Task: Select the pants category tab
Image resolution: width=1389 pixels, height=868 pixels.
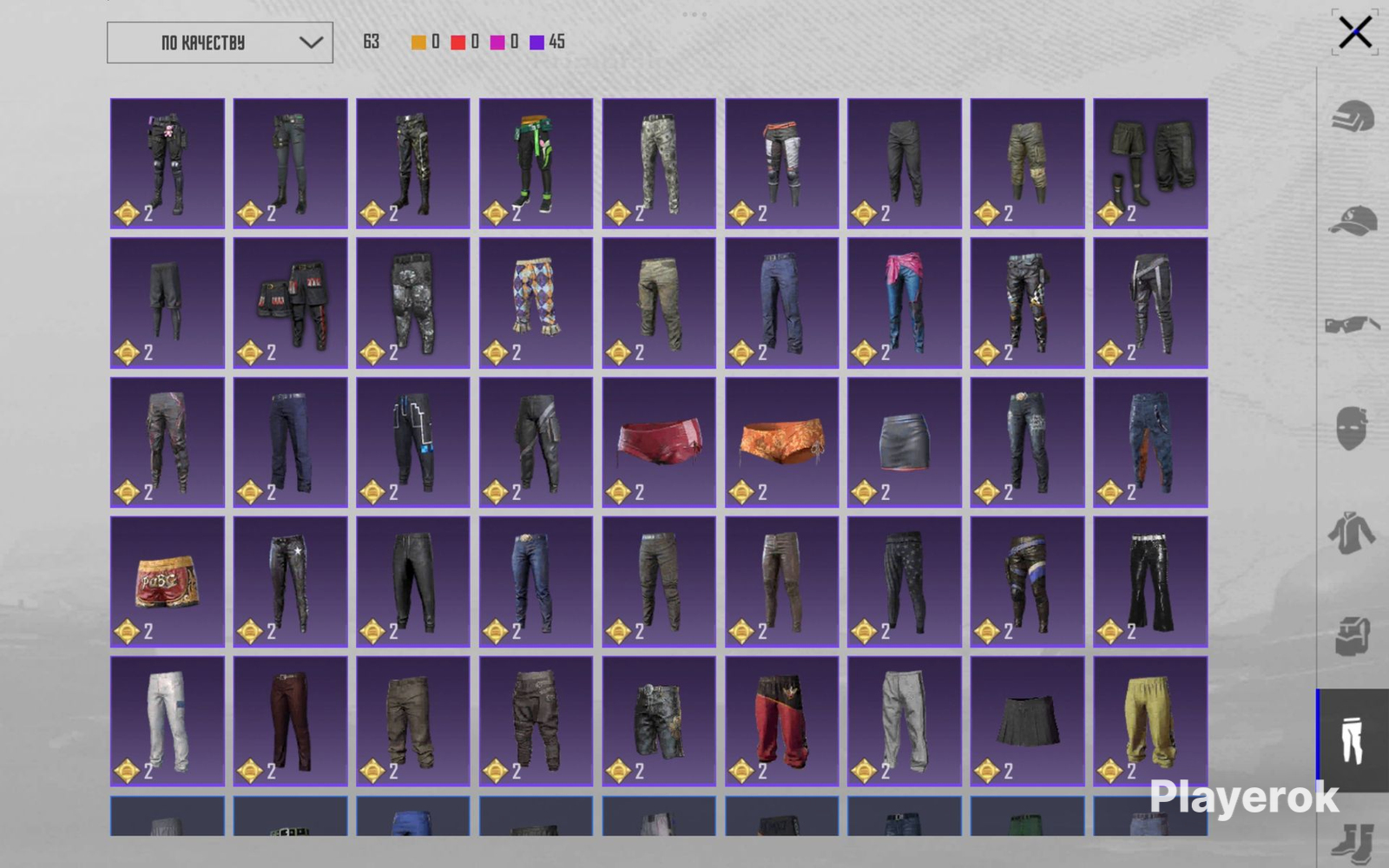Action: point(1353,740)
